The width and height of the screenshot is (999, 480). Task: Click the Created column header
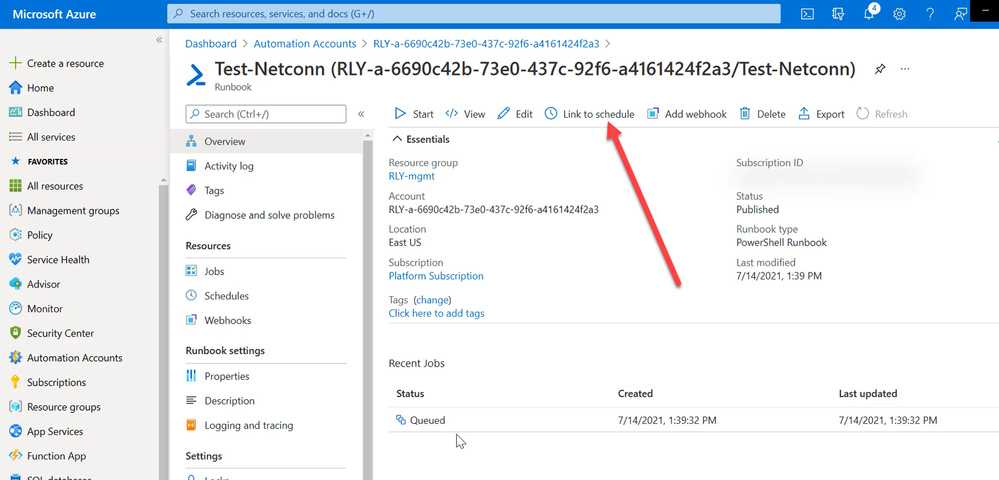(x=635, y=393)
